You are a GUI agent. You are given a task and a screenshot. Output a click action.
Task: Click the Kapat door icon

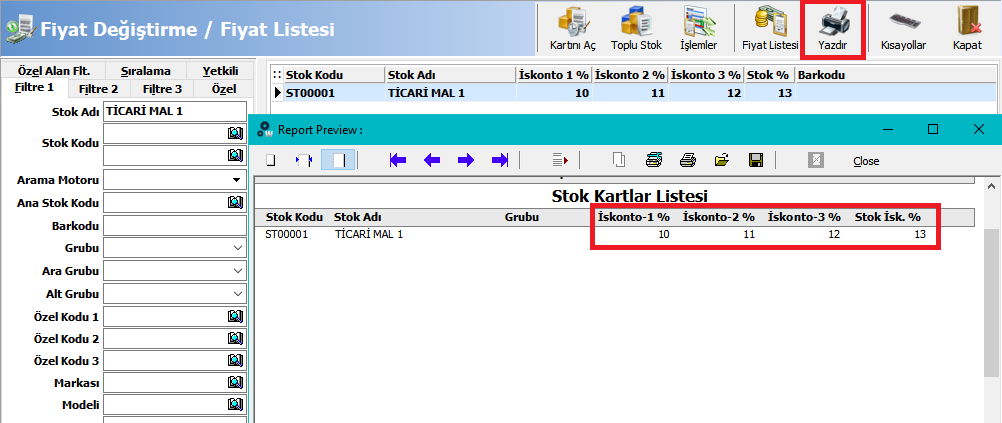click(967, 29)
